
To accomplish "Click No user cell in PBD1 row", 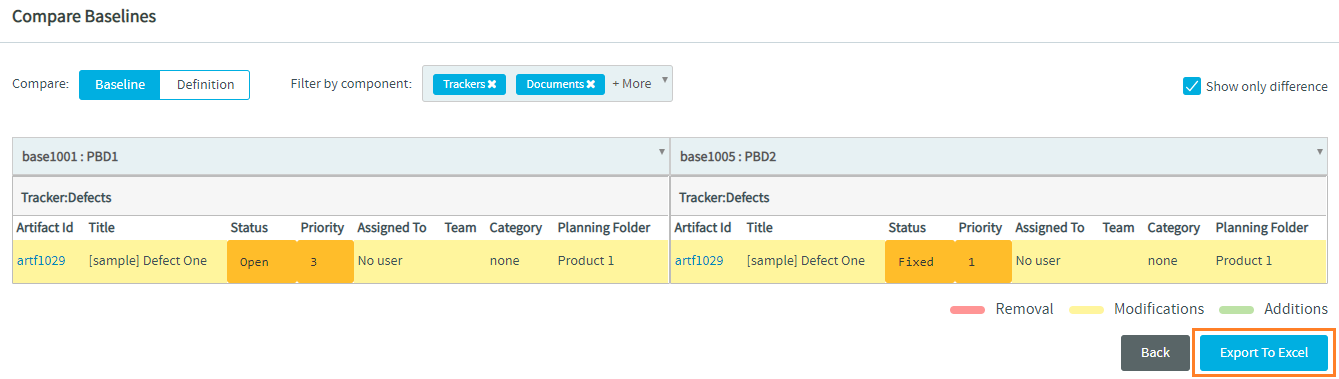I will click(380, 261).
